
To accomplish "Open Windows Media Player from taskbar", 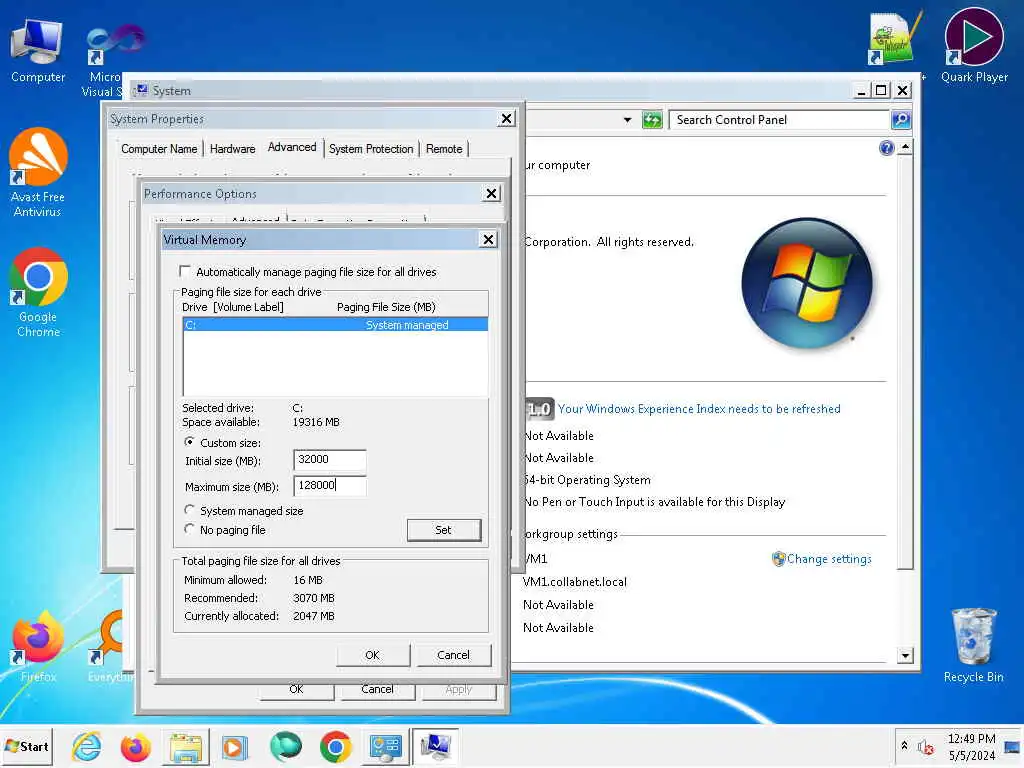I will [234, 746].
